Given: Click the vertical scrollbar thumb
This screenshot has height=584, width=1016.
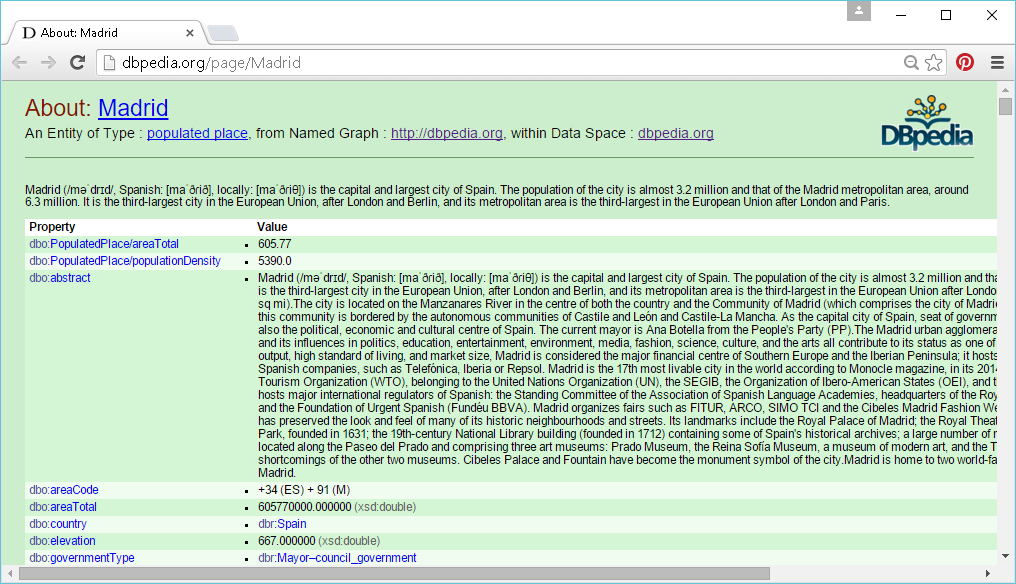Looking at the screenshot, I should pyautogui.click(x=1005, y=106).
